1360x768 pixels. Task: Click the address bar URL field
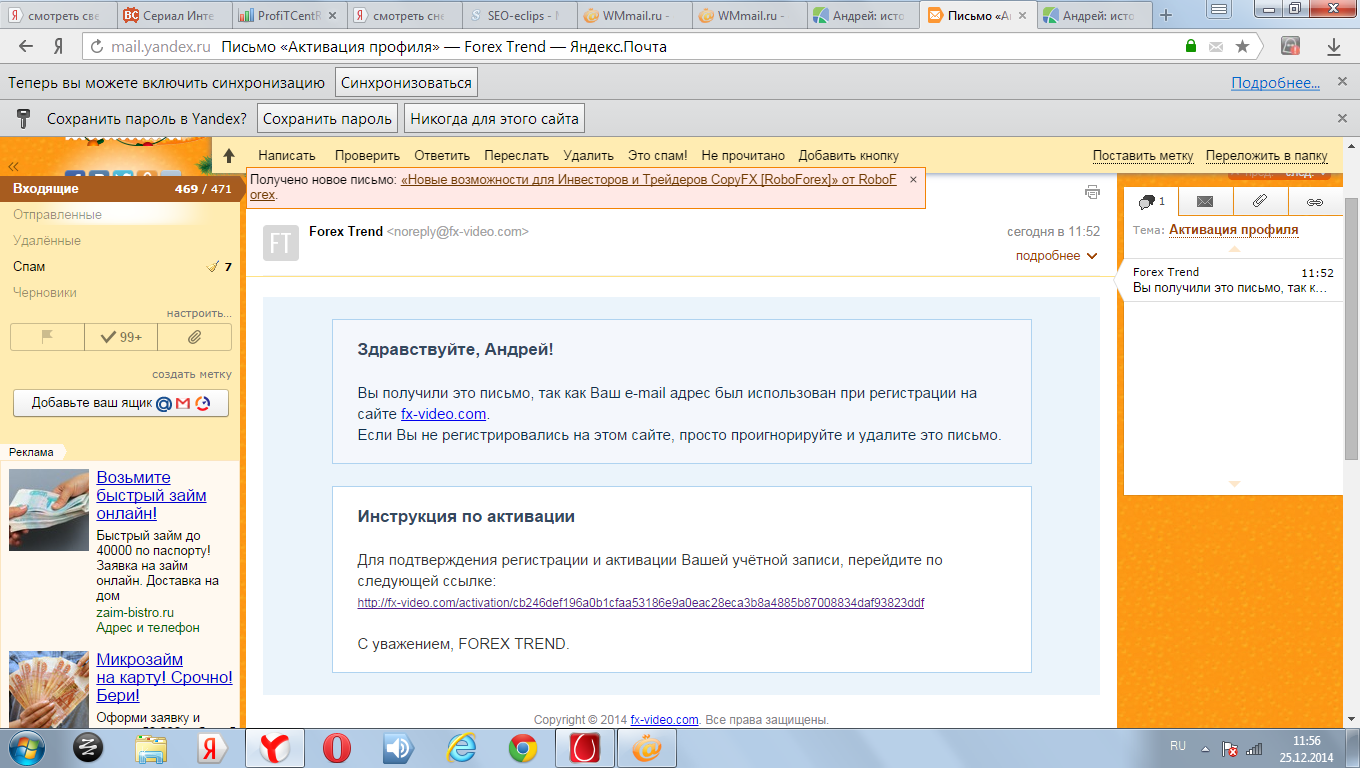[640, 46]
